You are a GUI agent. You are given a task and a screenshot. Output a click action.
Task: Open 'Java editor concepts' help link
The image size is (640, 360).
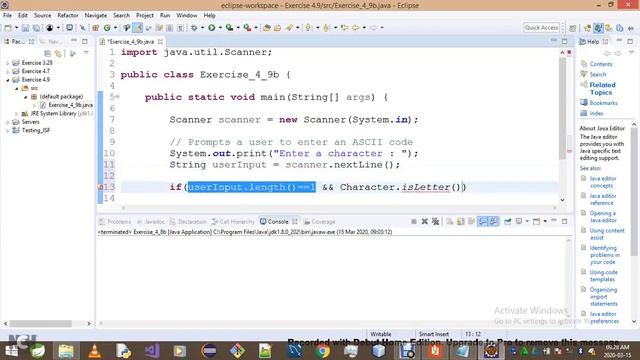pos(602,182)
